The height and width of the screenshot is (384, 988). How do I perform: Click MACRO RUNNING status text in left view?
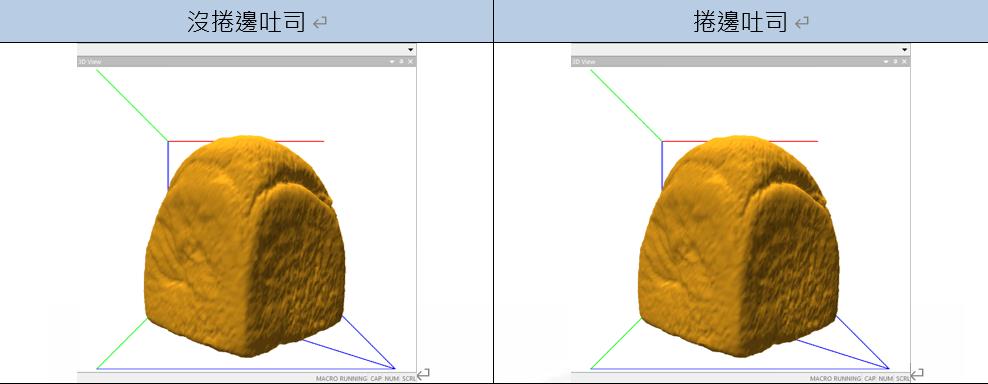coord(342,379)
